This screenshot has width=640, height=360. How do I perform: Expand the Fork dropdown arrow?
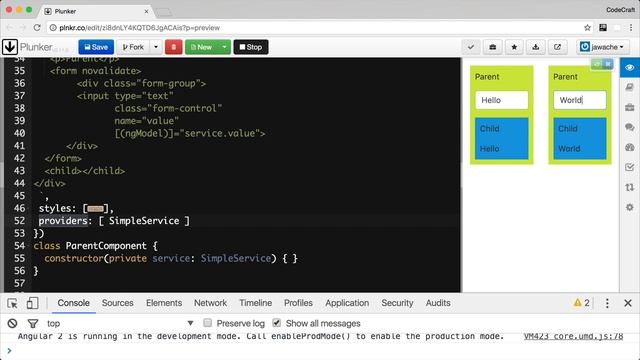tap(156, 47)
